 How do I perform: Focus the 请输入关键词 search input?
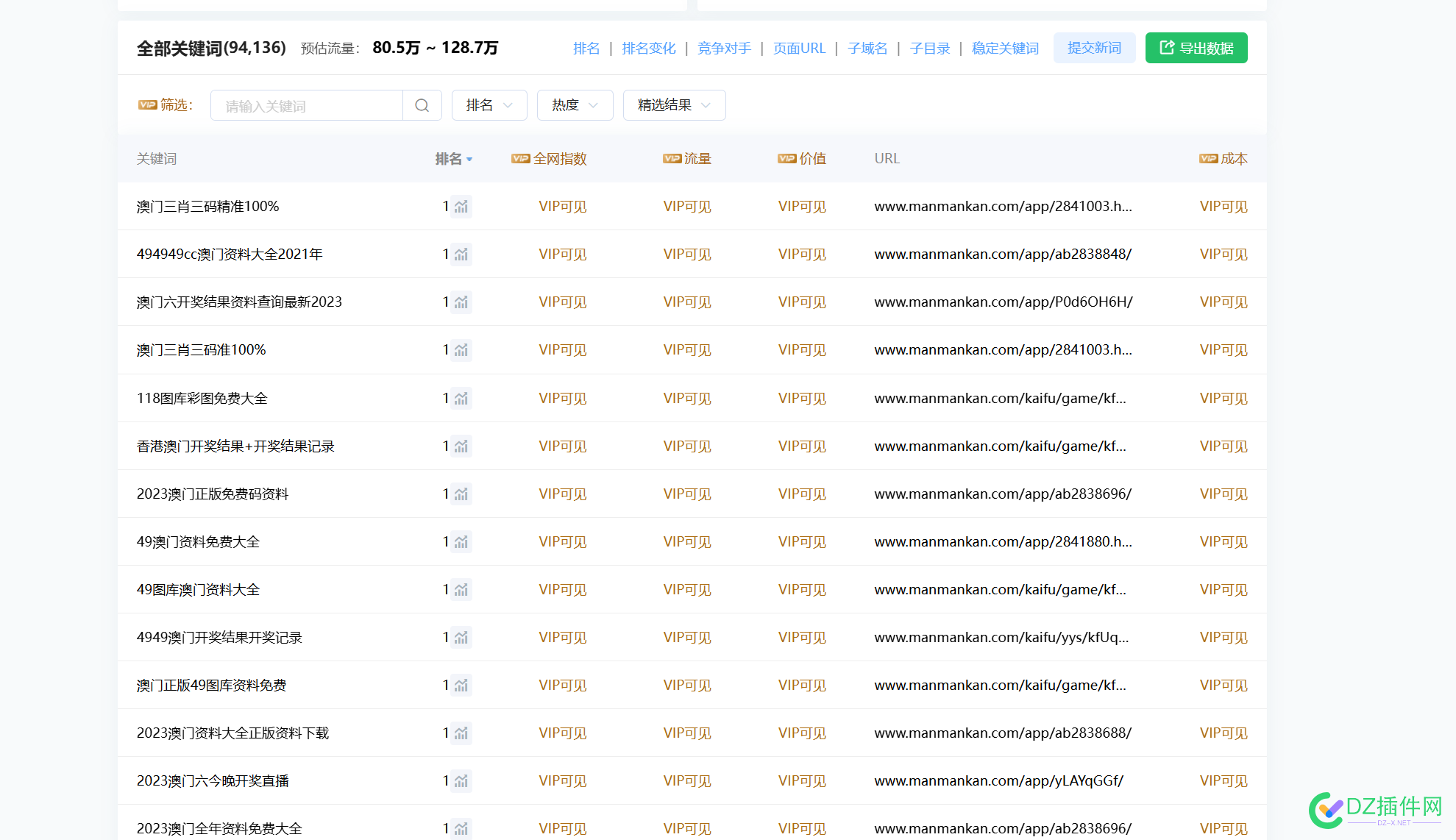[x=307, y=105]
